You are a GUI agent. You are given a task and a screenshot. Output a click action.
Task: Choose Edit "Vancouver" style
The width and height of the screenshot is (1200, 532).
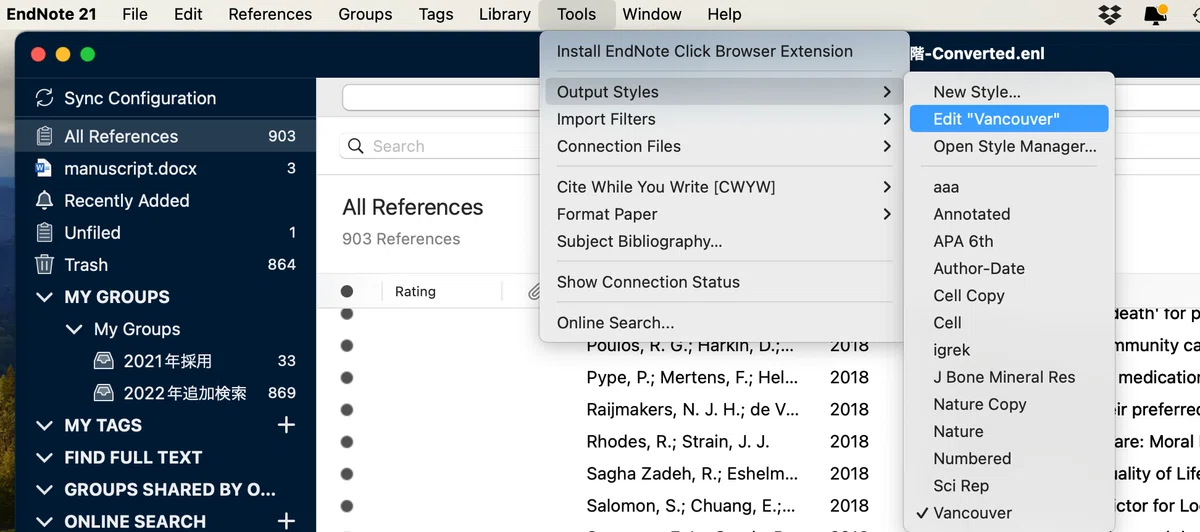click(1009, 119)
